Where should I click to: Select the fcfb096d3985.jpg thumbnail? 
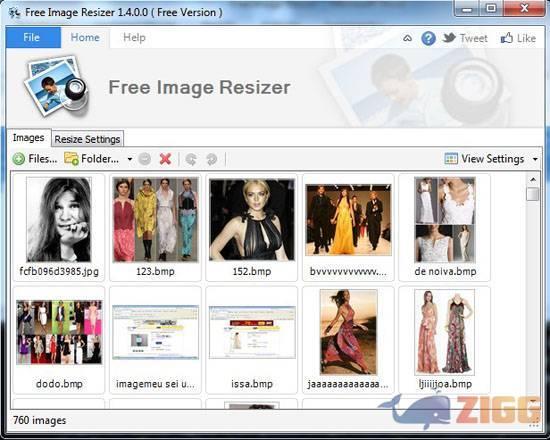59,220
